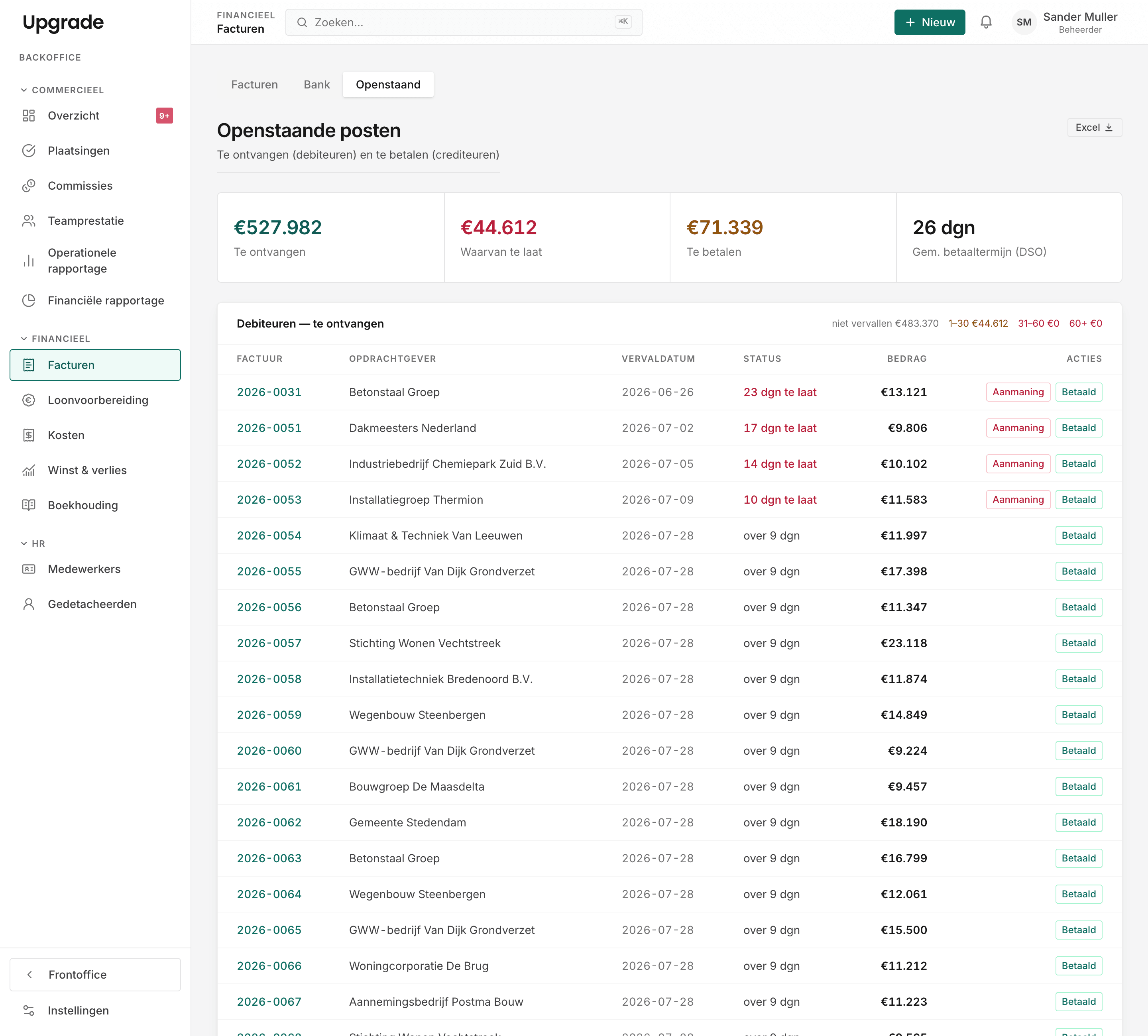
Task: Click the Te ontvangen €527.982 card
Action: point(330,237)
